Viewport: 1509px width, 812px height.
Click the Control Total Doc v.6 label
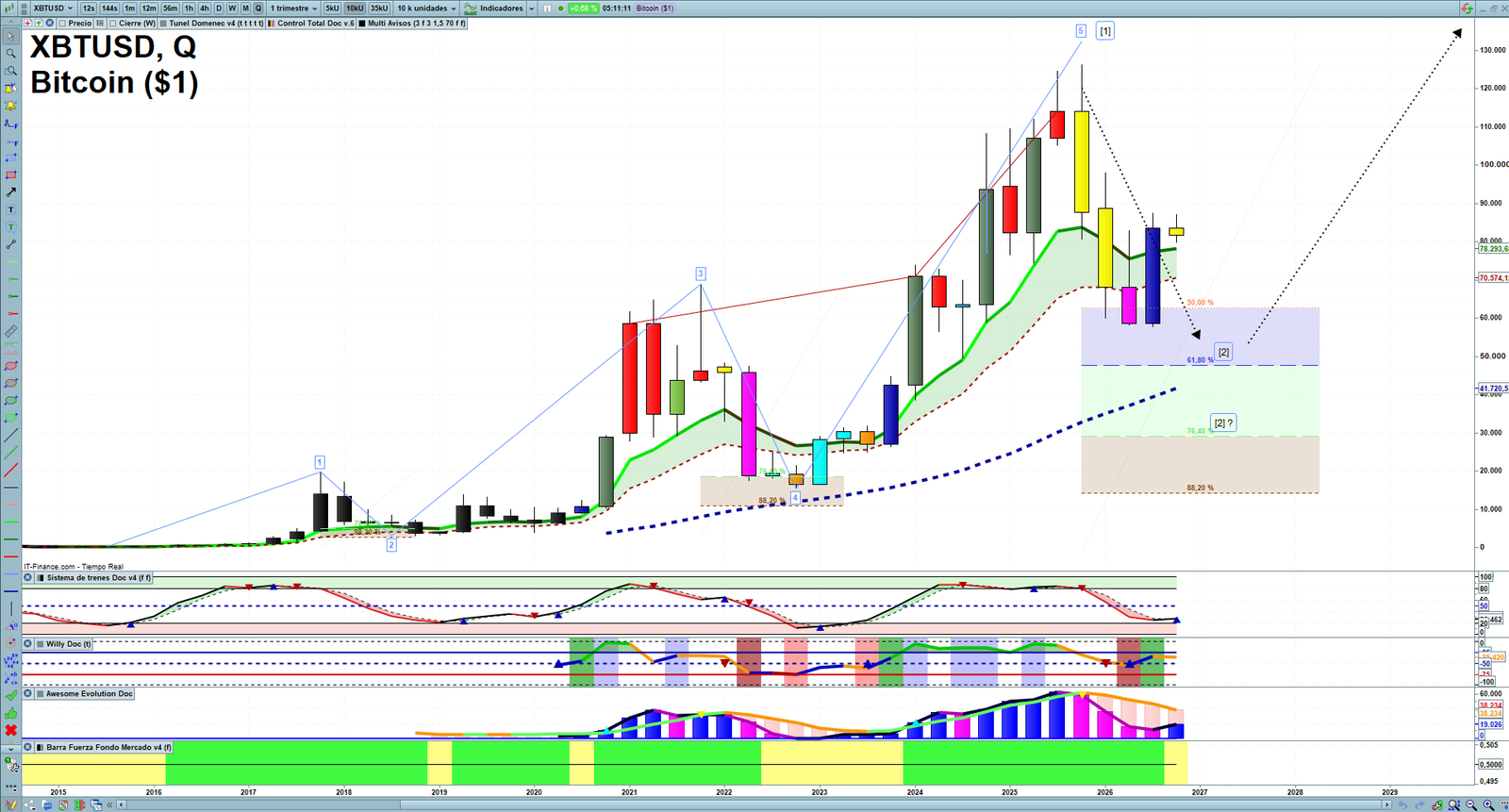pos(316,24)
